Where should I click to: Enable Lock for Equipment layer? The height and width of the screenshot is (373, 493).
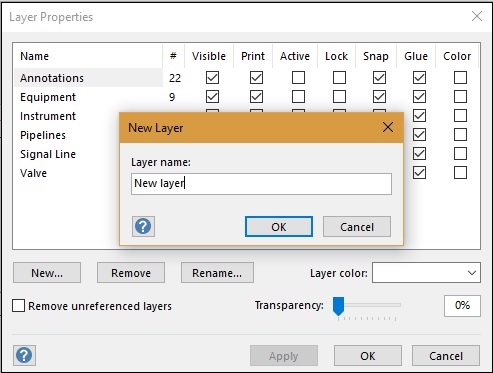coord(339,97)
